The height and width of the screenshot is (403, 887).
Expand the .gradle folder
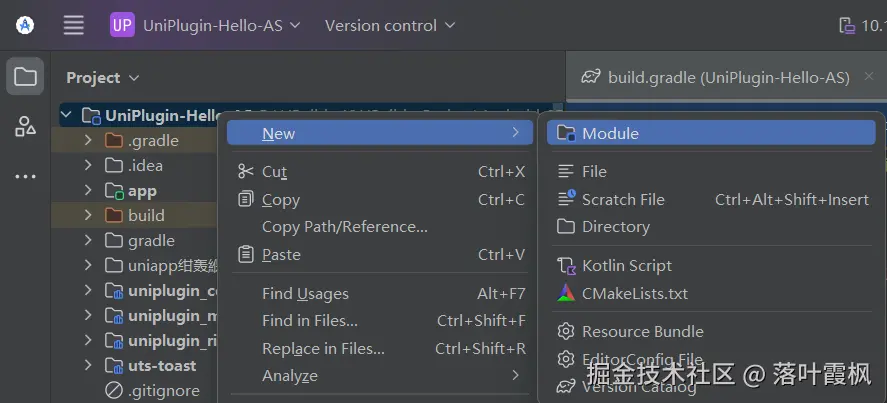tap(88, 141)
